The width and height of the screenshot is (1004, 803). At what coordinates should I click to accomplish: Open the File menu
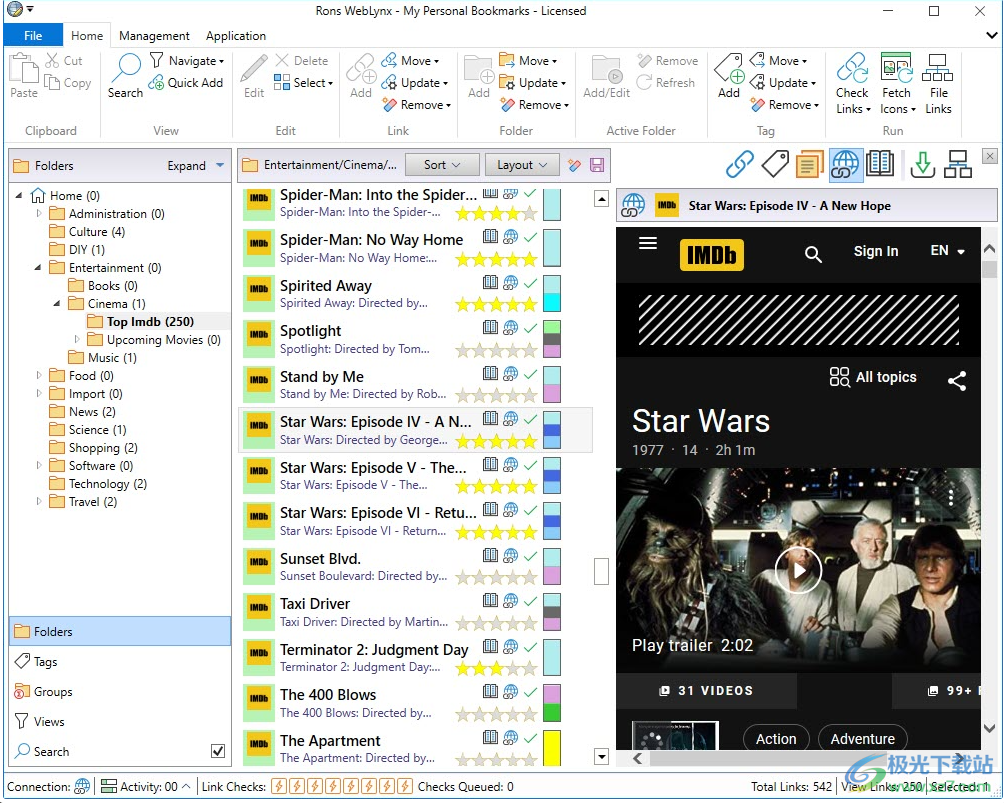click(x=33, y=36)
